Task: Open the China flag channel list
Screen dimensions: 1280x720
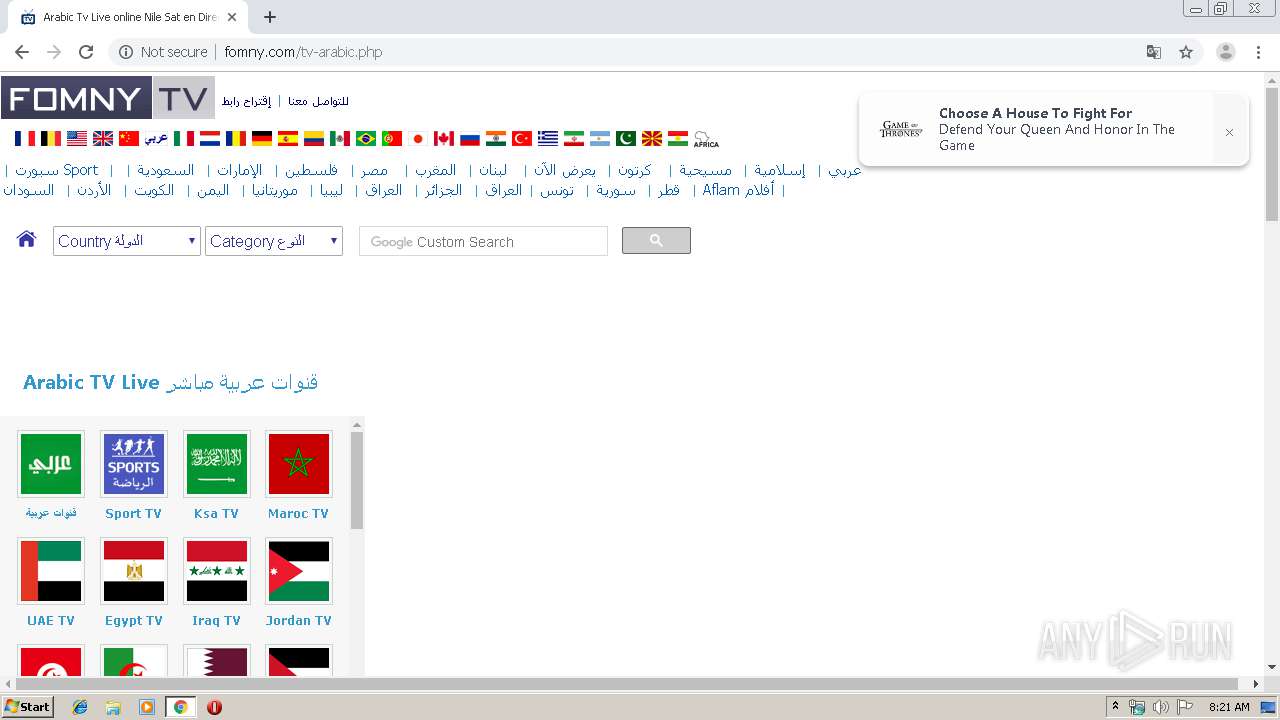Action: click(128, 139)
